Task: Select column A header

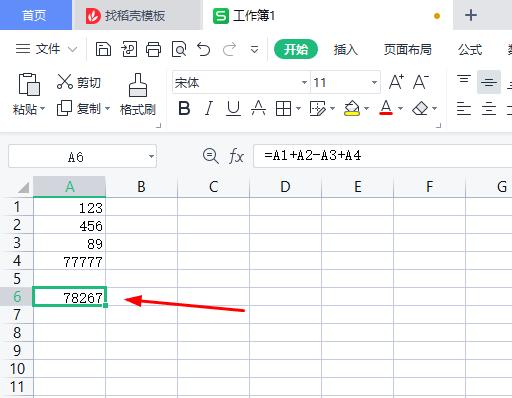Action: tap(70, 187)
